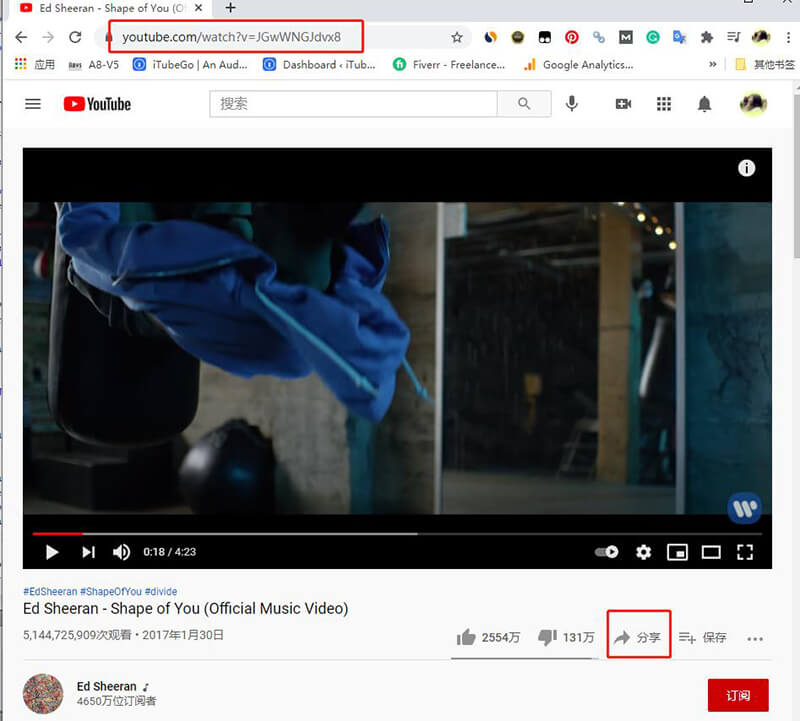This screenshot has height=721, width=800.
Task: Open the 应用 apps bookmark
Action: point(35,65)
